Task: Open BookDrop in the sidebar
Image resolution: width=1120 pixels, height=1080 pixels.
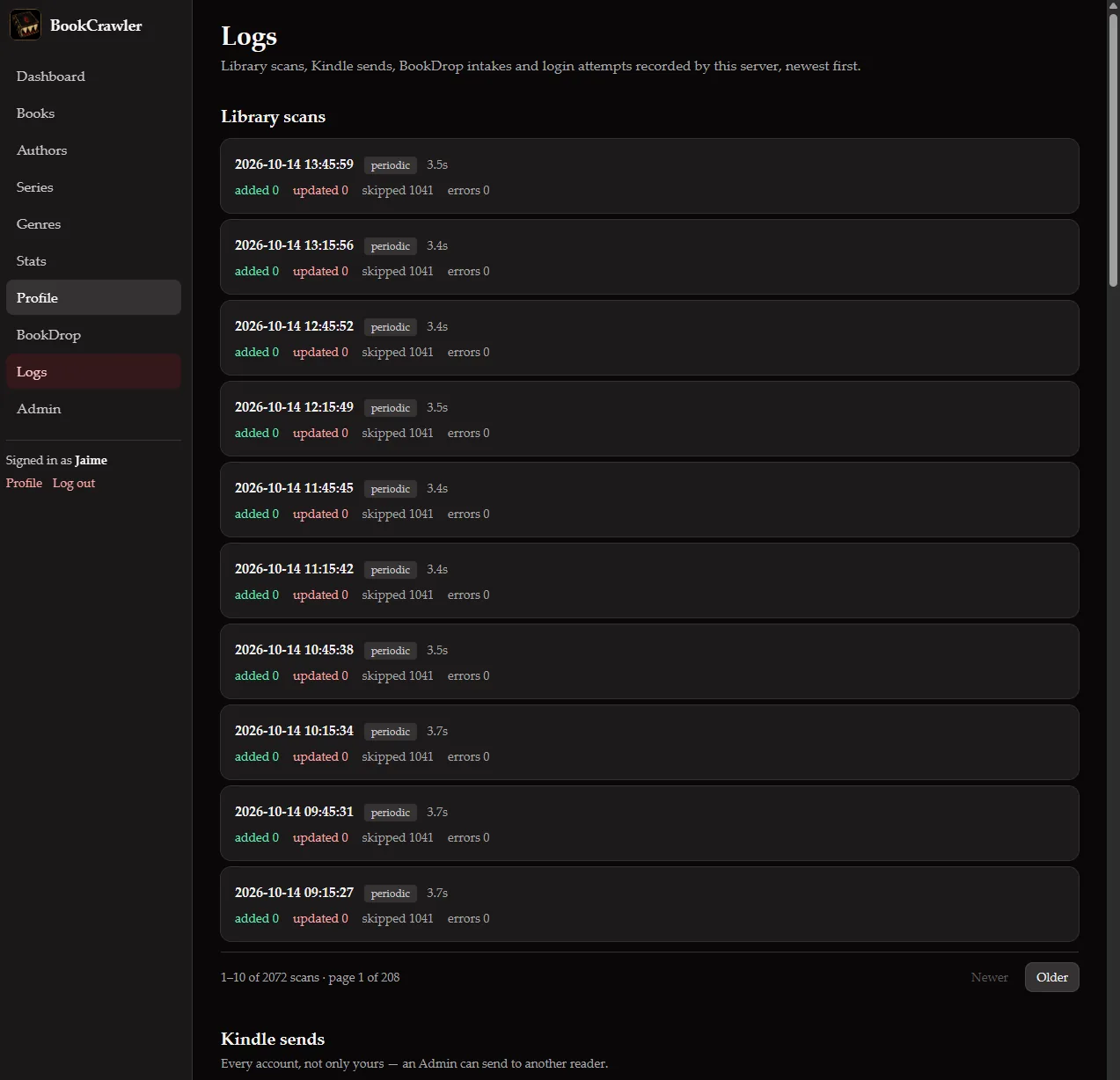Action: click(93, 335)
